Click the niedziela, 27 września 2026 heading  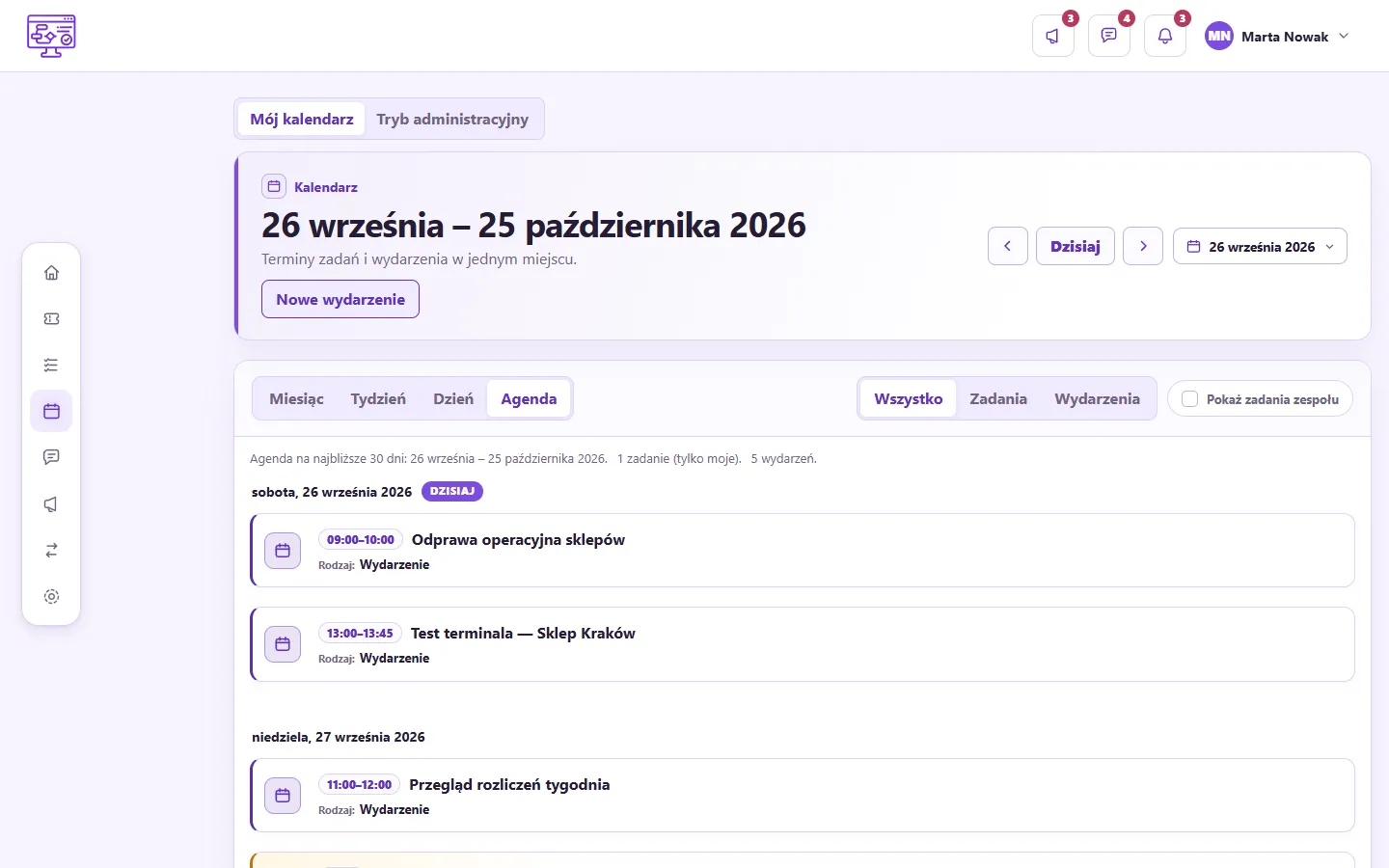[339, 737]
